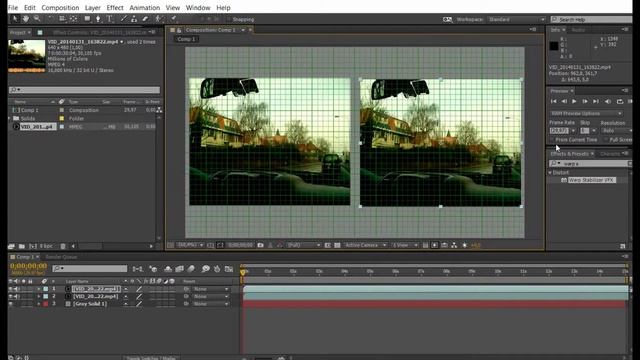Open Active Camera dropdown
This screenshot has width=640, height=360.
(365, 245)
